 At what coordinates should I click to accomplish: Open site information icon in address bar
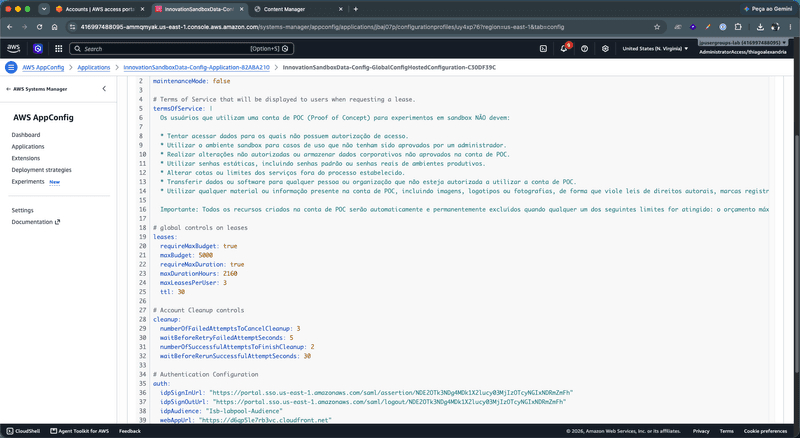(x=72, y=27)
